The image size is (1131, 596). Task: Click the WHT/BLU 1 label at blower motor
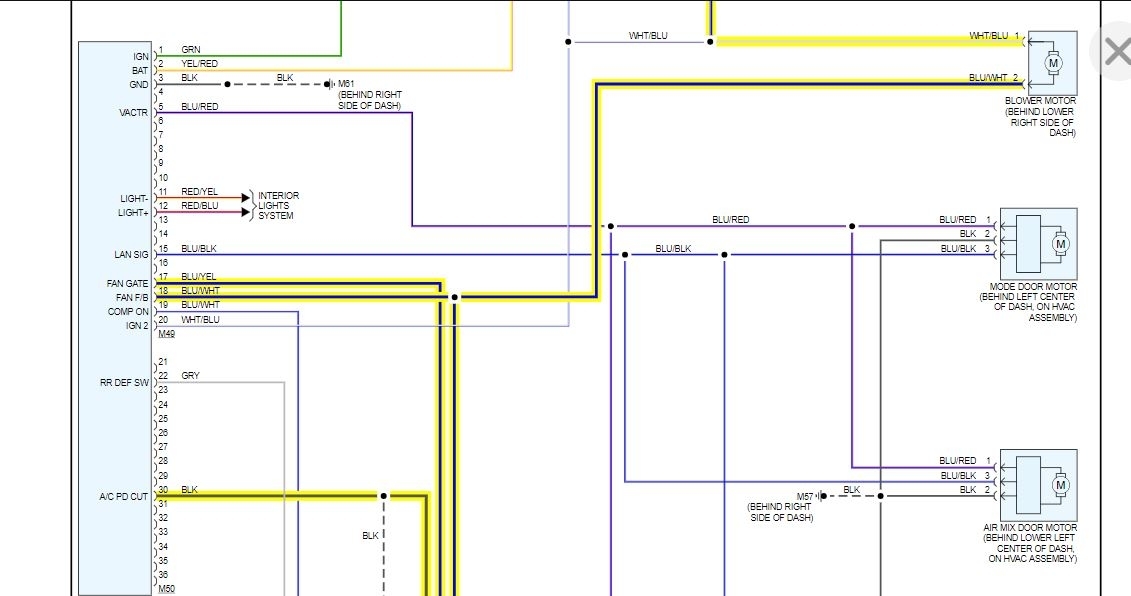pos(995,36)
